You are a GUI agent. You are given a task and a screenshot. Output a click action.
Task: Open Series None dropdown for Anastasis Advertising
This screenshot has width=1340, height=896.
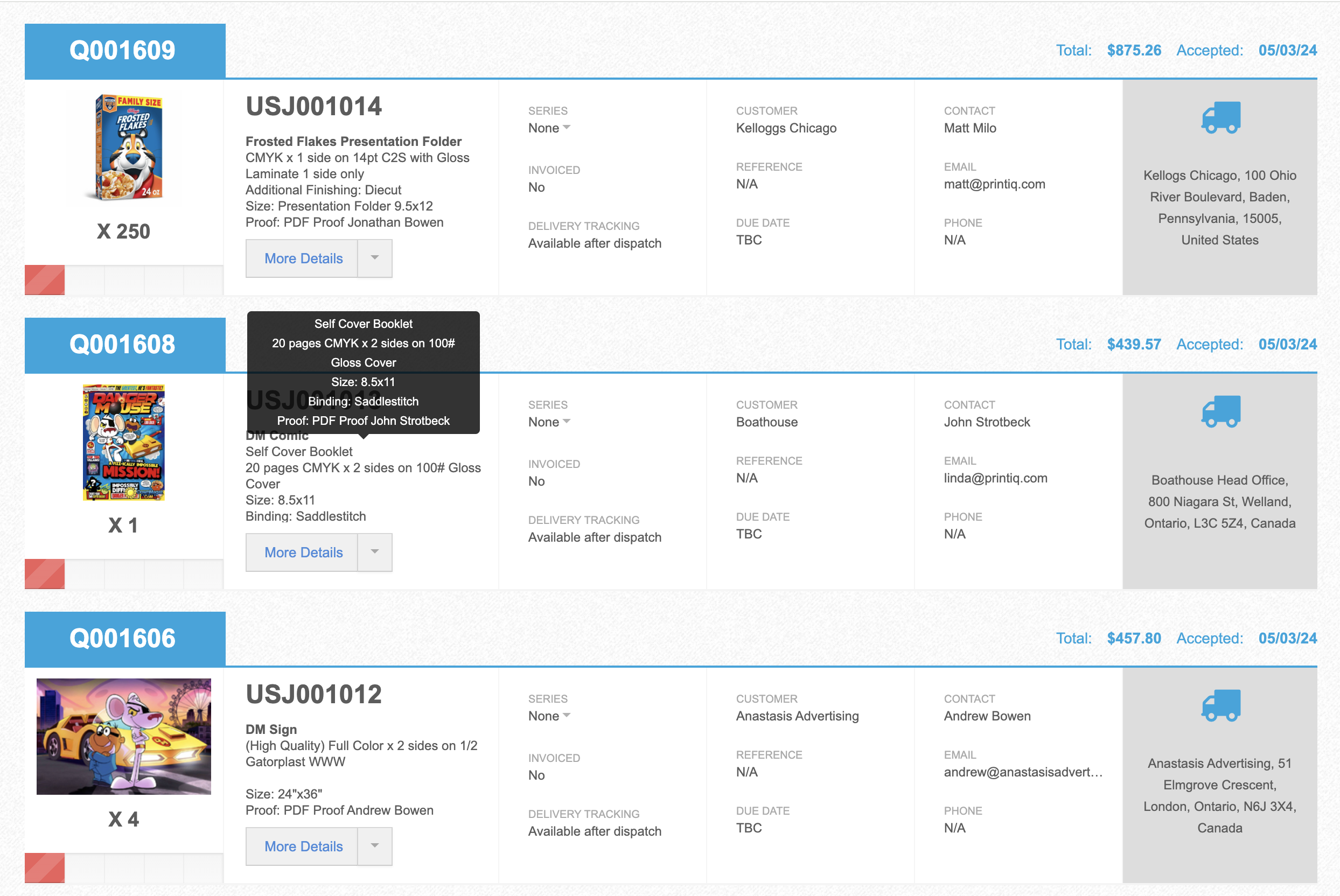coord(549,716)
